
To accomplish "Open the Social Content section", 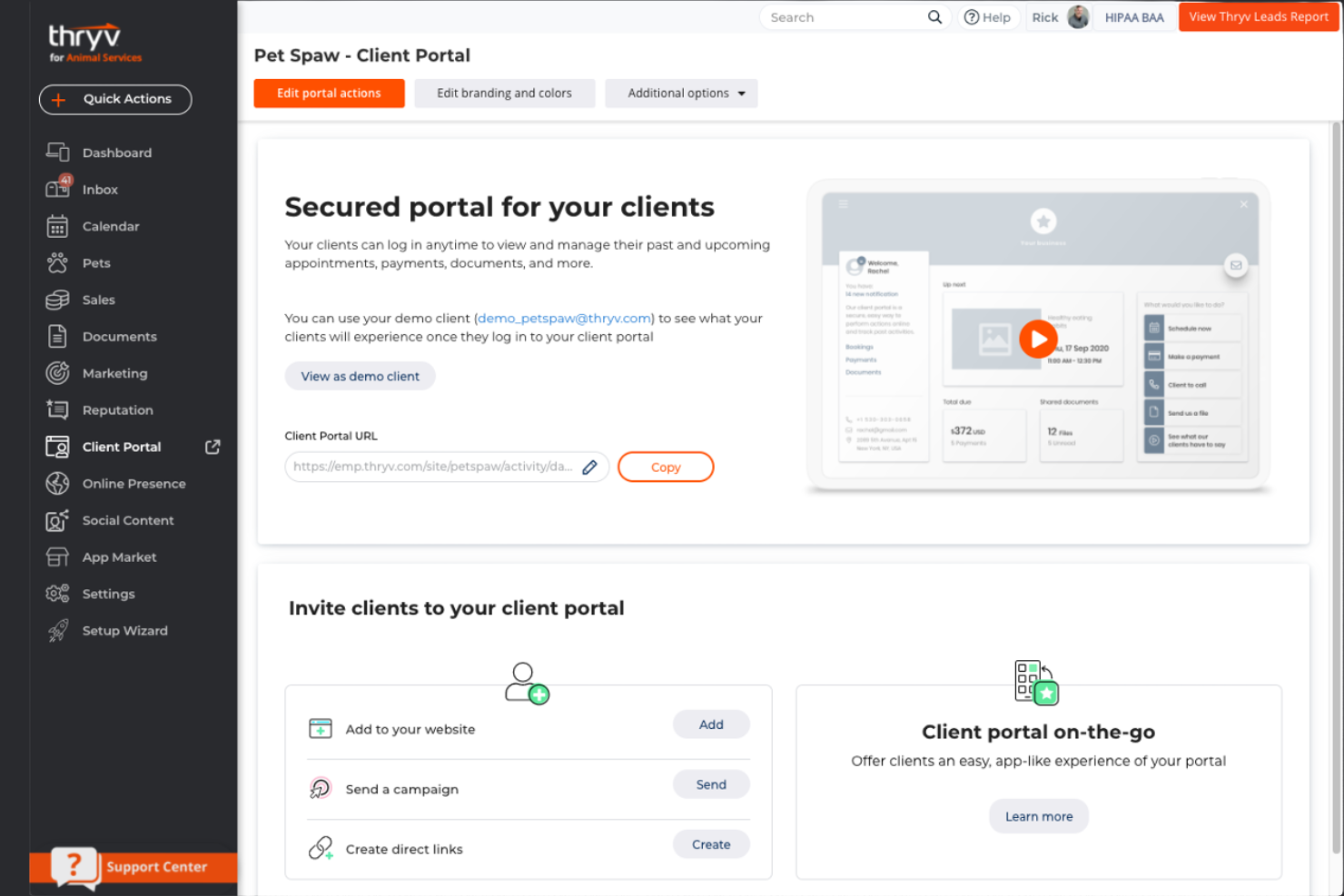I will click(x=128, y=520).
